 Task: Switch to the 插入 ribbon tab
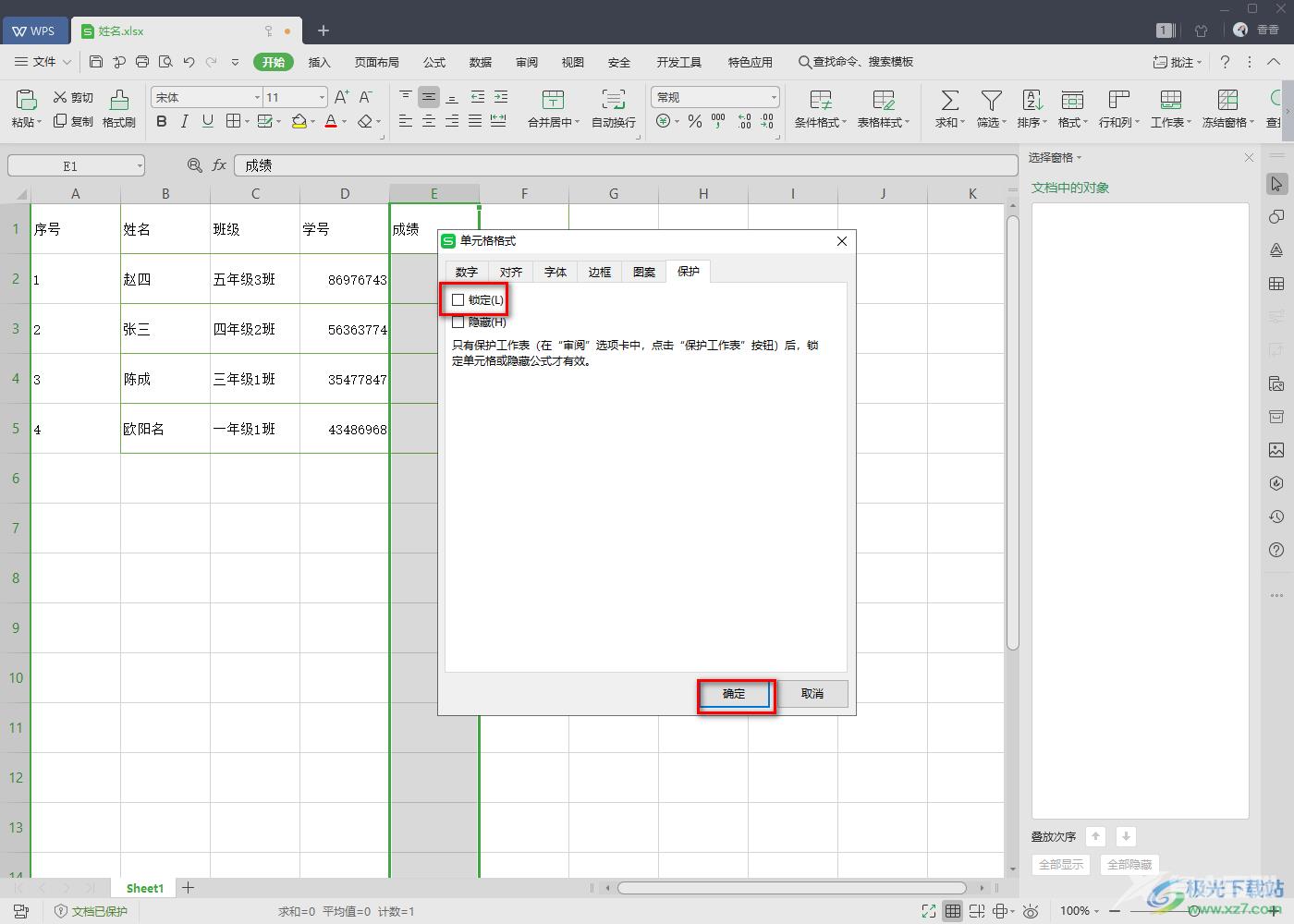coord(320,62)
